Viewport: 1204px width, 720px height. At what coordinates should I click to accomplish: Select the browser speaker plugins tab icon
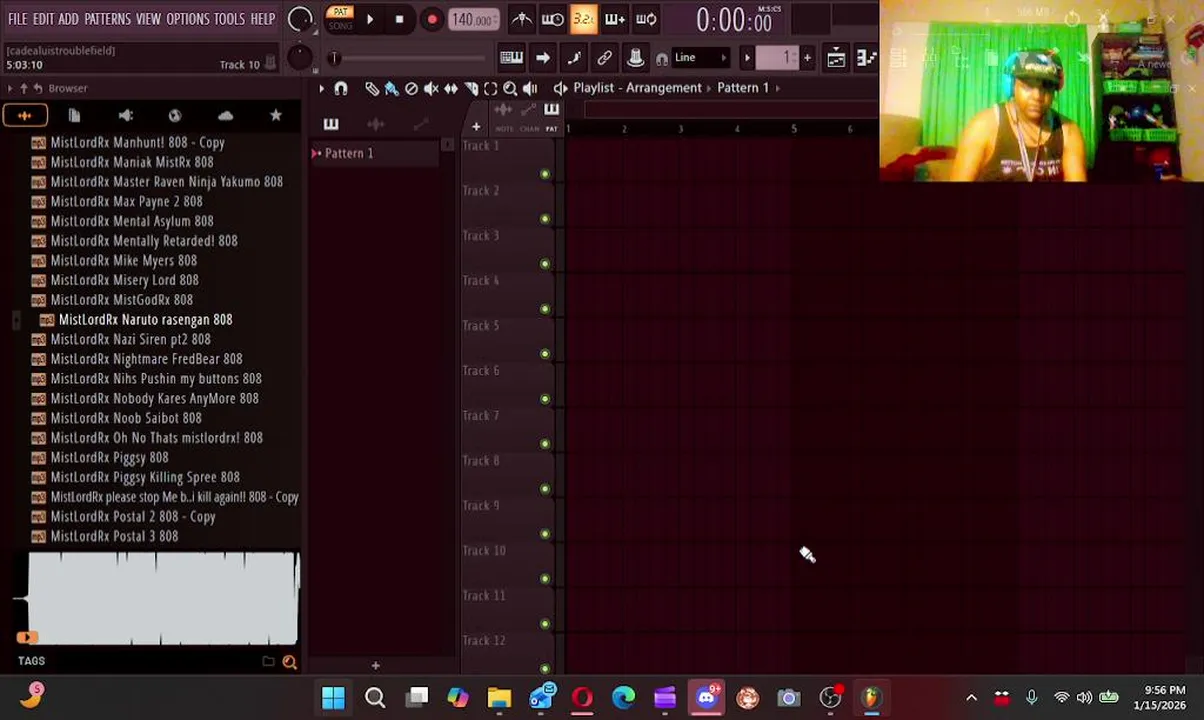[125, 116]
